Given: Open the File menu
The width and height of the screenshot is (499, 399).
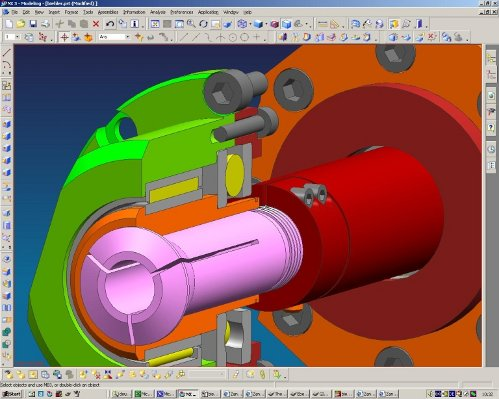Looking at the screenshot, I should [x=14, y=12].
